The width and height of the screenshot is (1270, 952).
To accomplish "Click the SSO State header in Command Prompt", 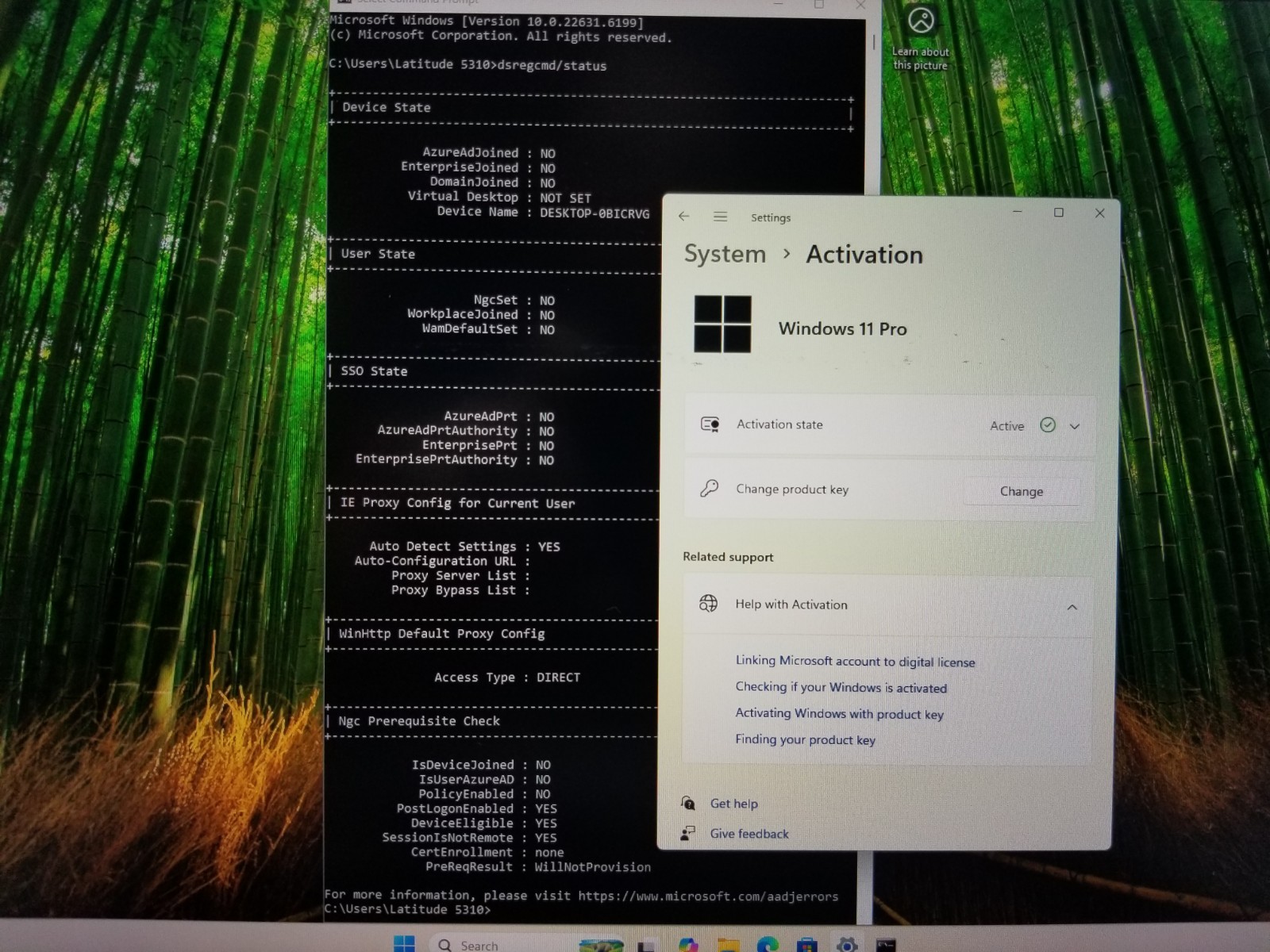I will click(x=374, y=371).
